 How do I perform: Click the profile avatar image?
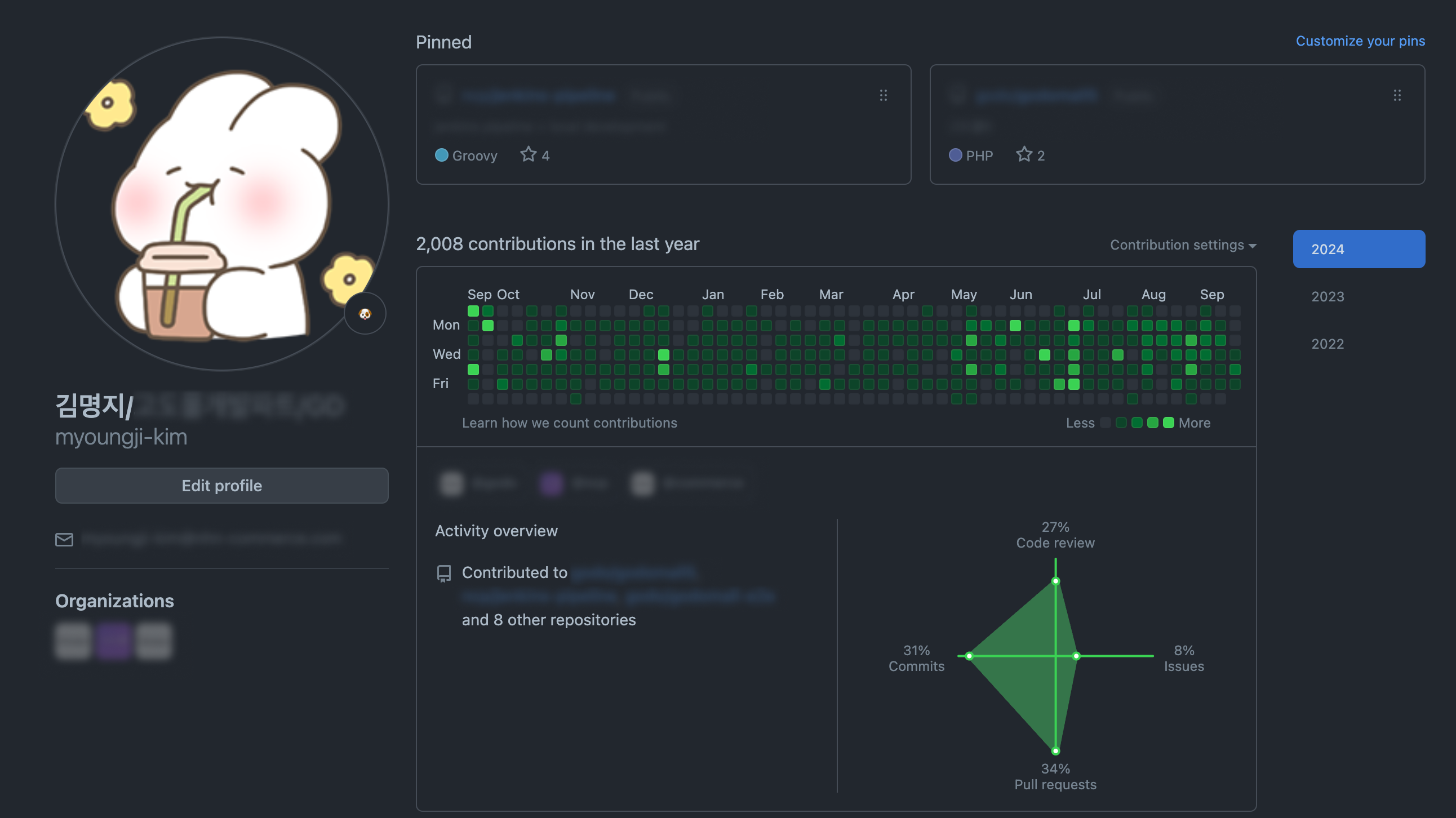click(221, 203)
